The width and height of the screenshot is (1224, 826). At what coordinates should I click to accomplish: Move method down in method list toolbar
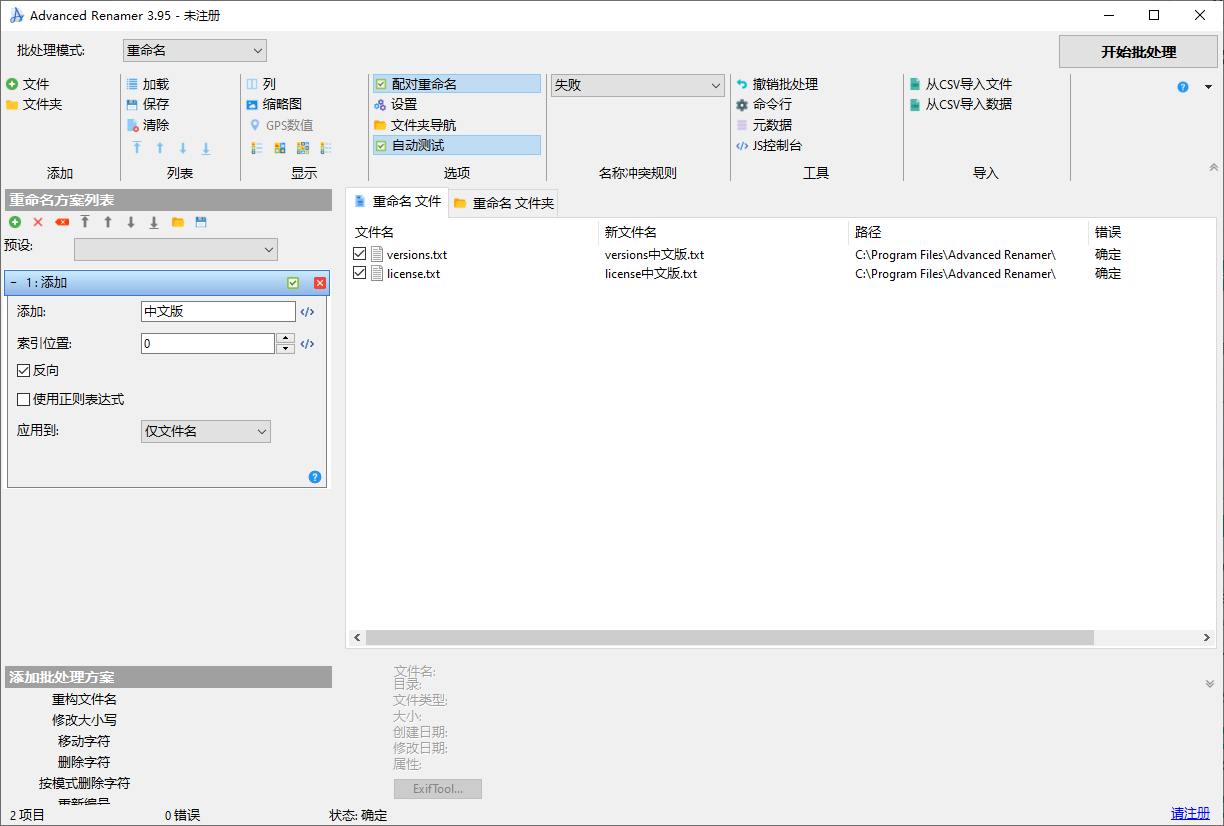[x=131, y=222]
